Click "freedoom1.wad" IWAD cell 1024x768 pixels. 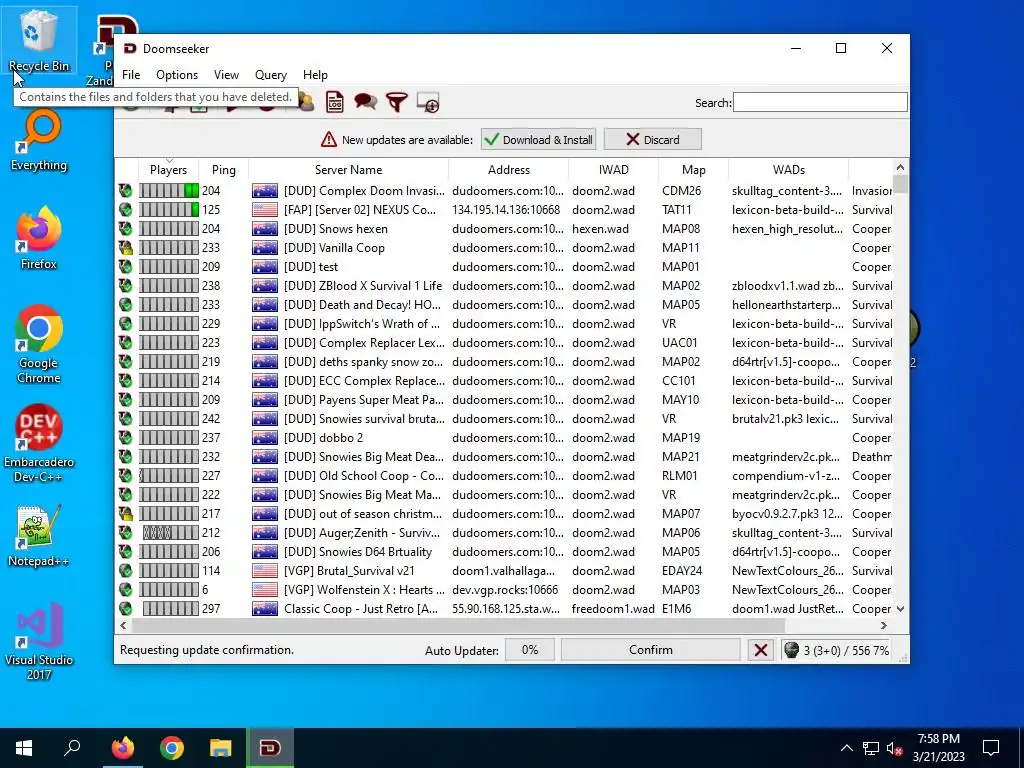tap(613, 609)
